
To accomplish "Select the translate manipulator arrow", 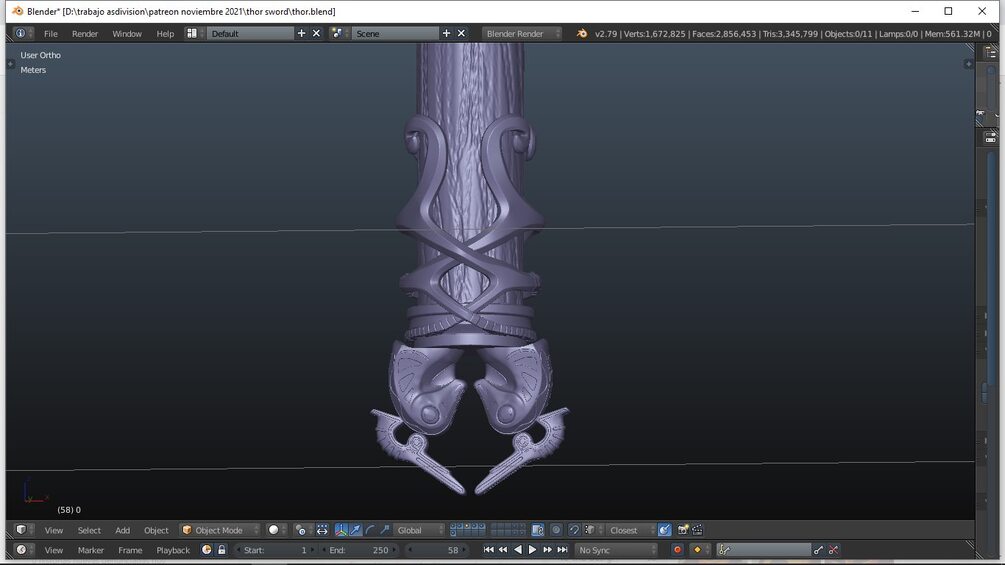I will coord(356,530).
